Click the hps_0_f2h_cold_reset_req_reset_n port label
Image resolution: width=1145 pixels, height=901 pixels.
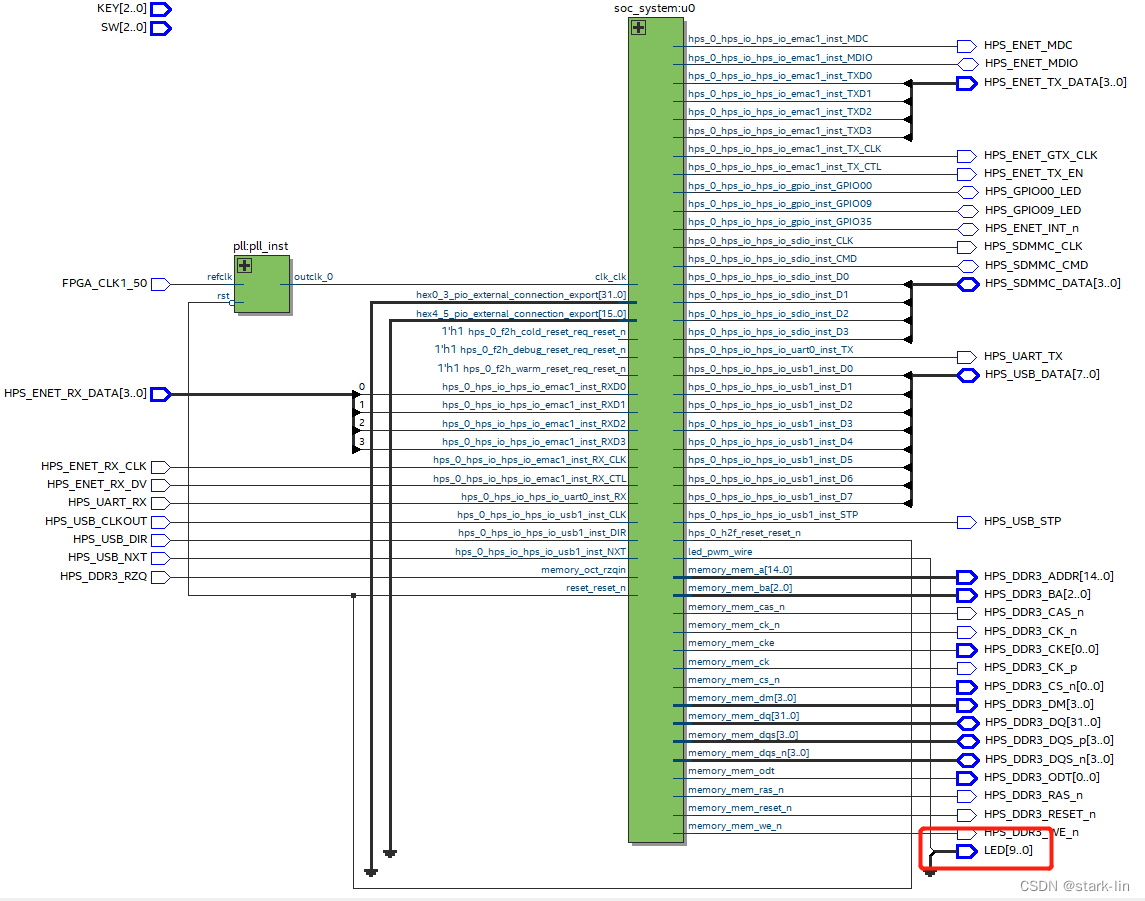click(x=547, y=332)
